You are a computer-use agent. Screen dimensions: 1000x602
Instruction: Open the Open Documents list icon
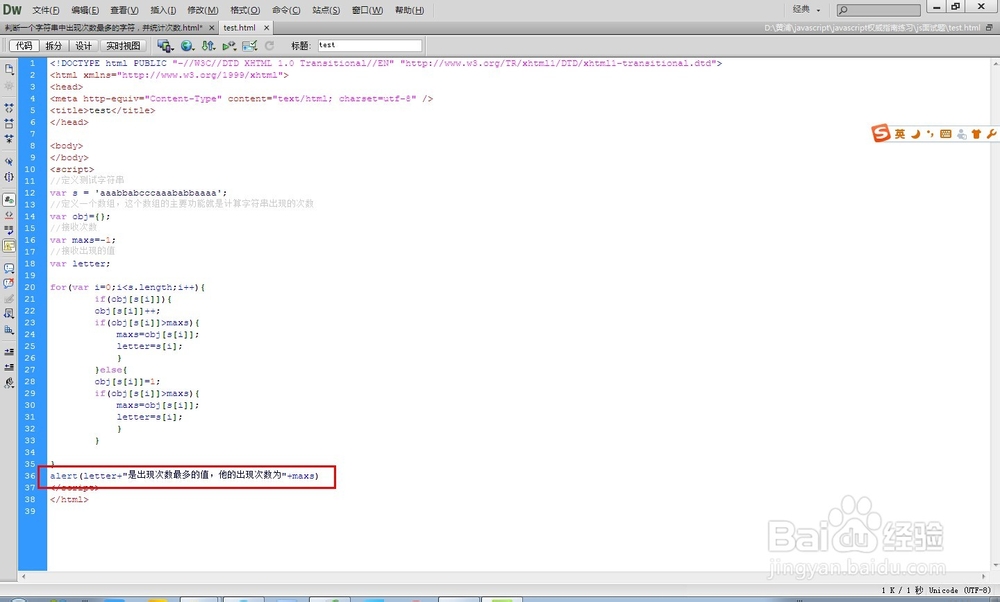point(9,69)
